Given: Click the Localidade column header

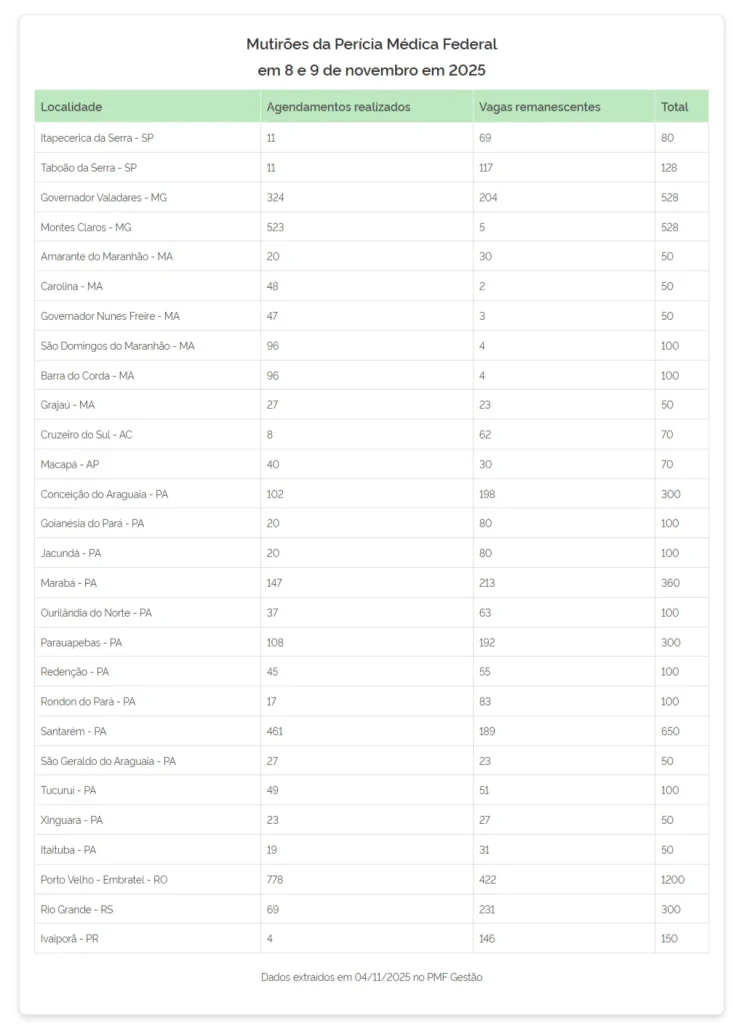Looking at the screenshot, I should coord(71,107).
